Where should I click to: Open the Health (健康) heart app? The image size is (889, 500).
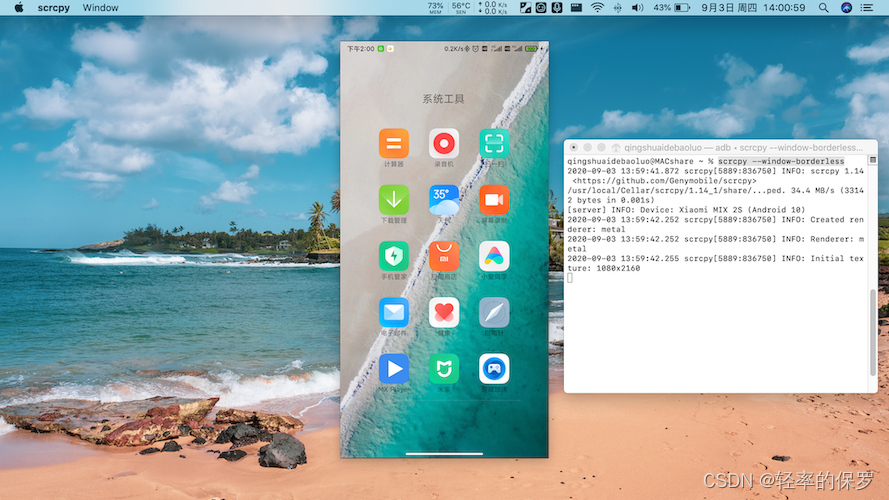click(444, 312)
